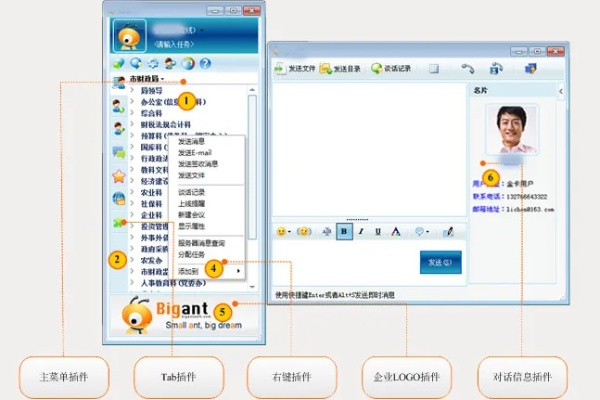Image resolution: width=600 pixels, height=400 pixels.
Task: Open the emoticon picker smiley
Action: click(281, 232)
